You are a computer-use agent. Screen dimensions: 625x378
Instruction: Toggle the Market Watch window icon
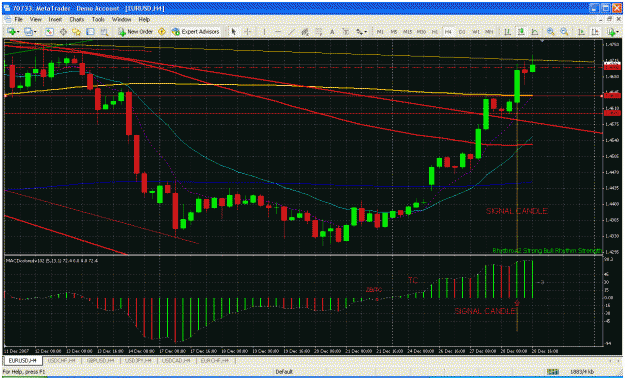[49, 32]
